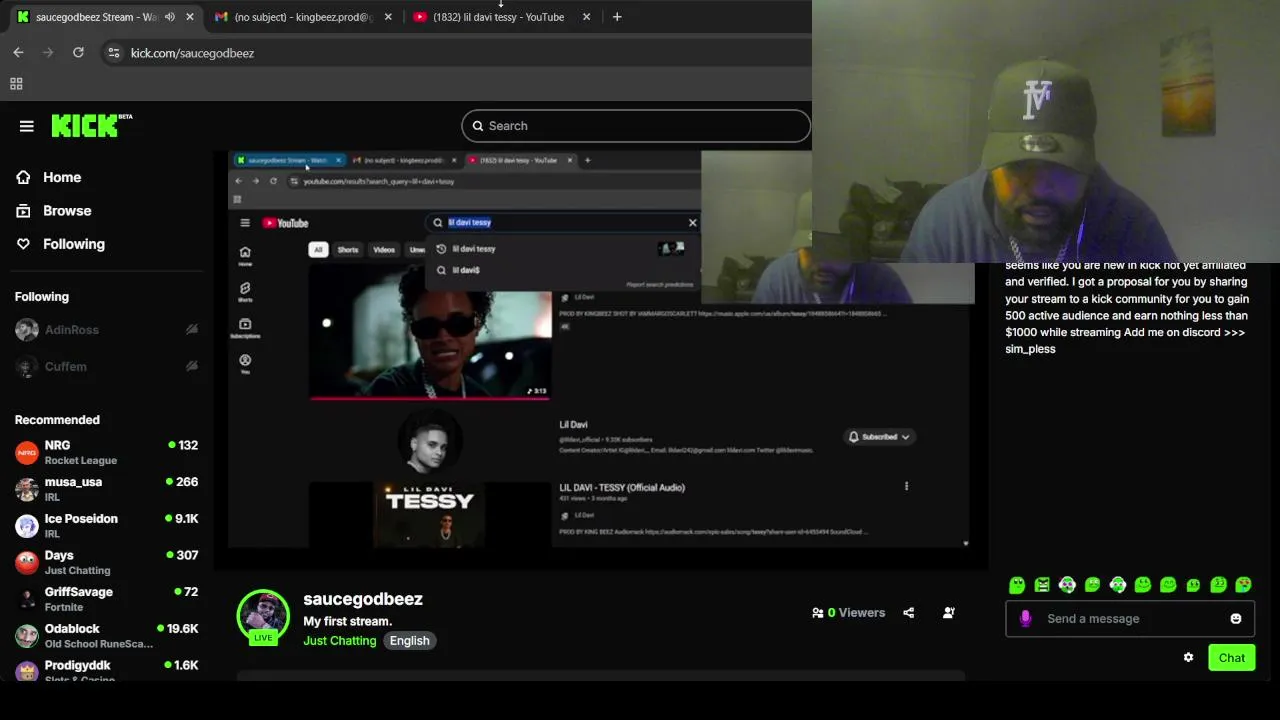Open a new browser tab
Image resolution: width=1280 pixels, height=720 pixels.
click(x=617, y=17)
